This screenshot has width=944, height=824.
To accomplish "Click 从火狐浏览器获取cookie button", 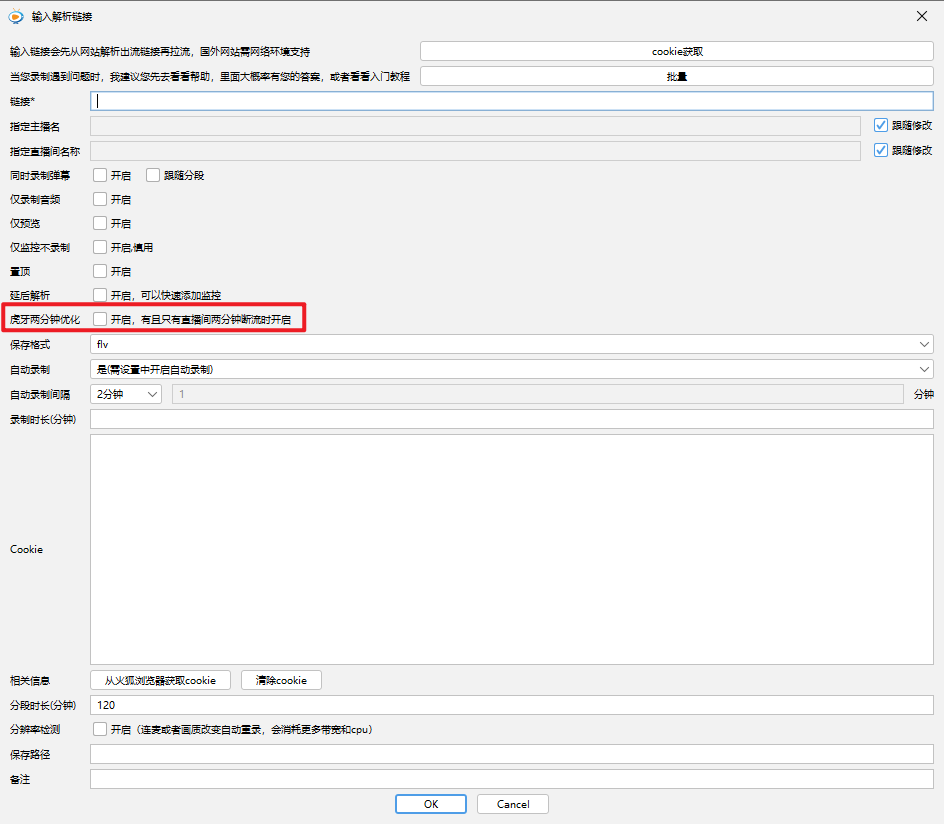I will point(160,679).
